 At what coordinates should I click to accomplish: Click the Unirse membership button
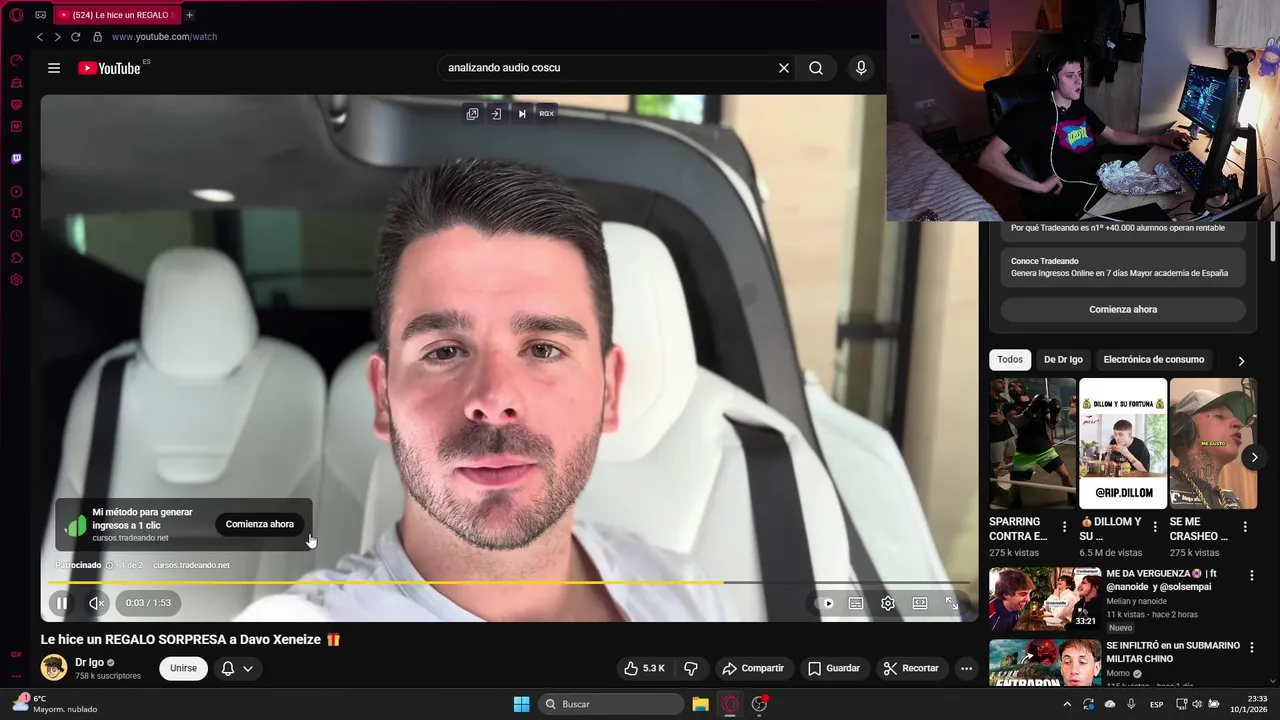183,668
